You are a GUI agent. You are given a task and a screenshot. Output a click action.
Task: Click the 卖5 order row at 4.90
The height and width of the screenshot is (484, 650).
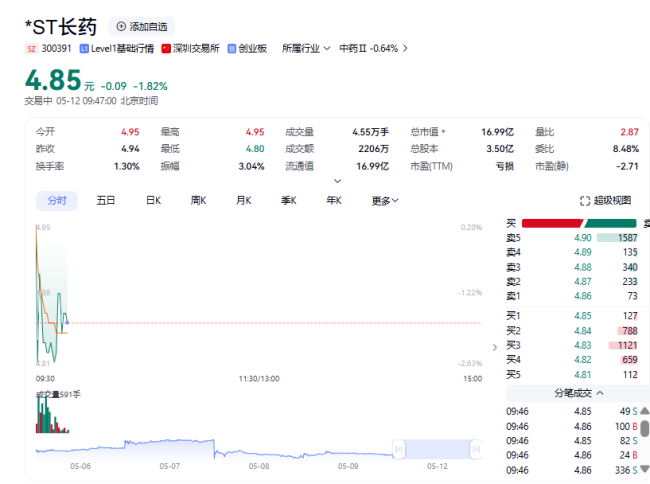click(x=572, y=238)
